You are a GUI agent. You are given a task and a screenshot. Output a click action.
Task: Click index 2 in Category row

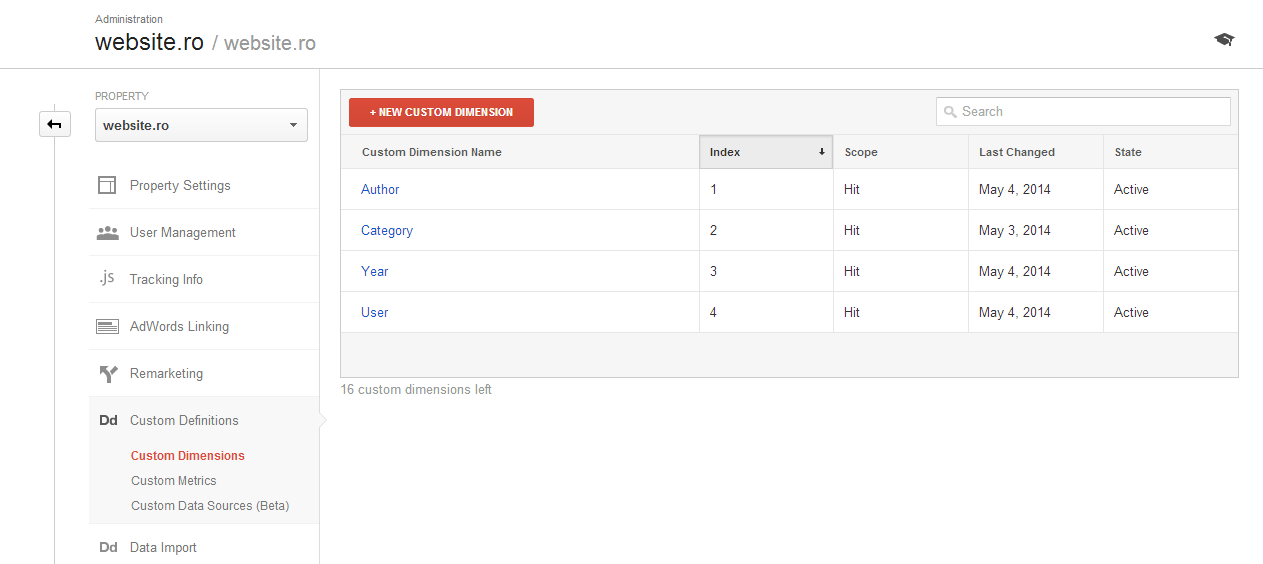(x=713, y=230)
